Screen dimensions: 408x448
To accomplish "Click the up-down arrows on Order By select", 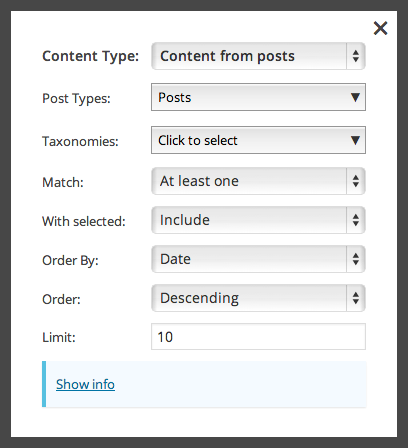I will 356,259.
